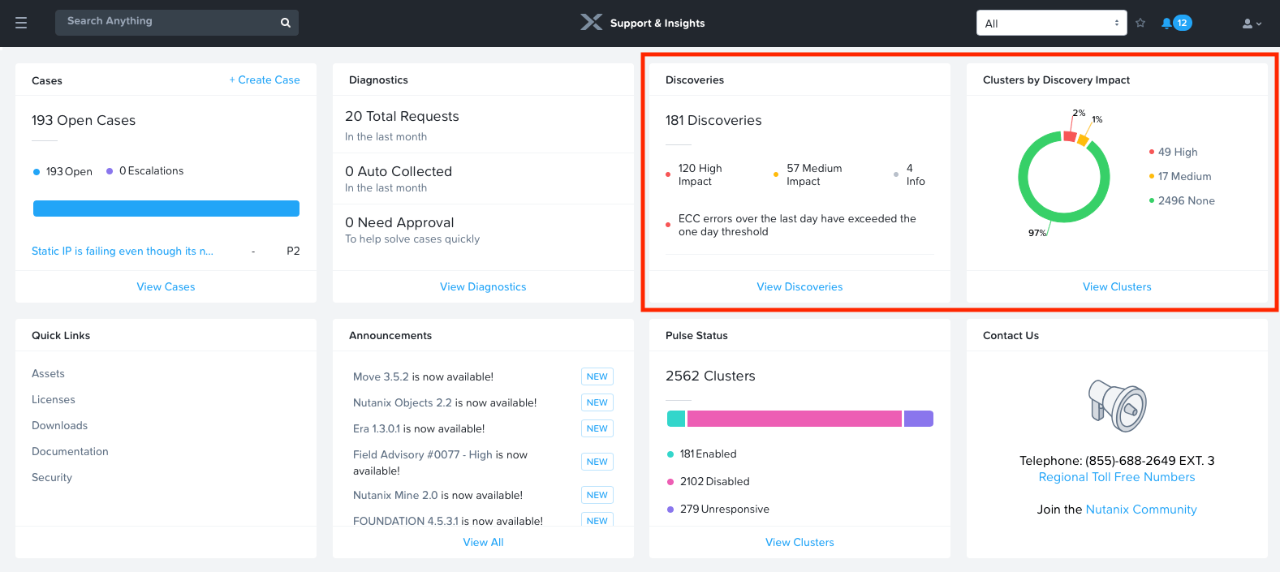Open Regional Toll Free Numbers link
1280x572 pixels.
click(x=1116, y=477)
